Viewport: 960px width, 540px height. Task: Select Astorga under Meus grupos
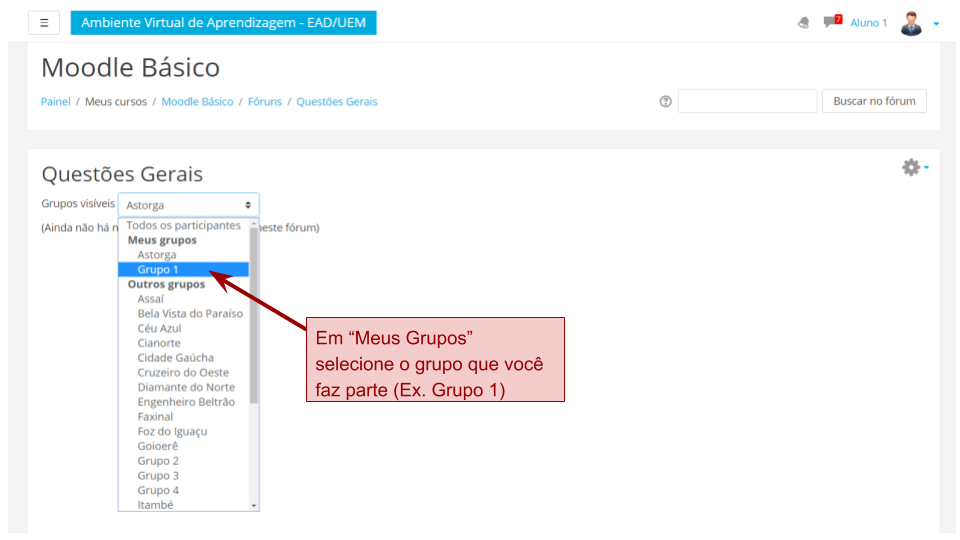click(157, 255)
